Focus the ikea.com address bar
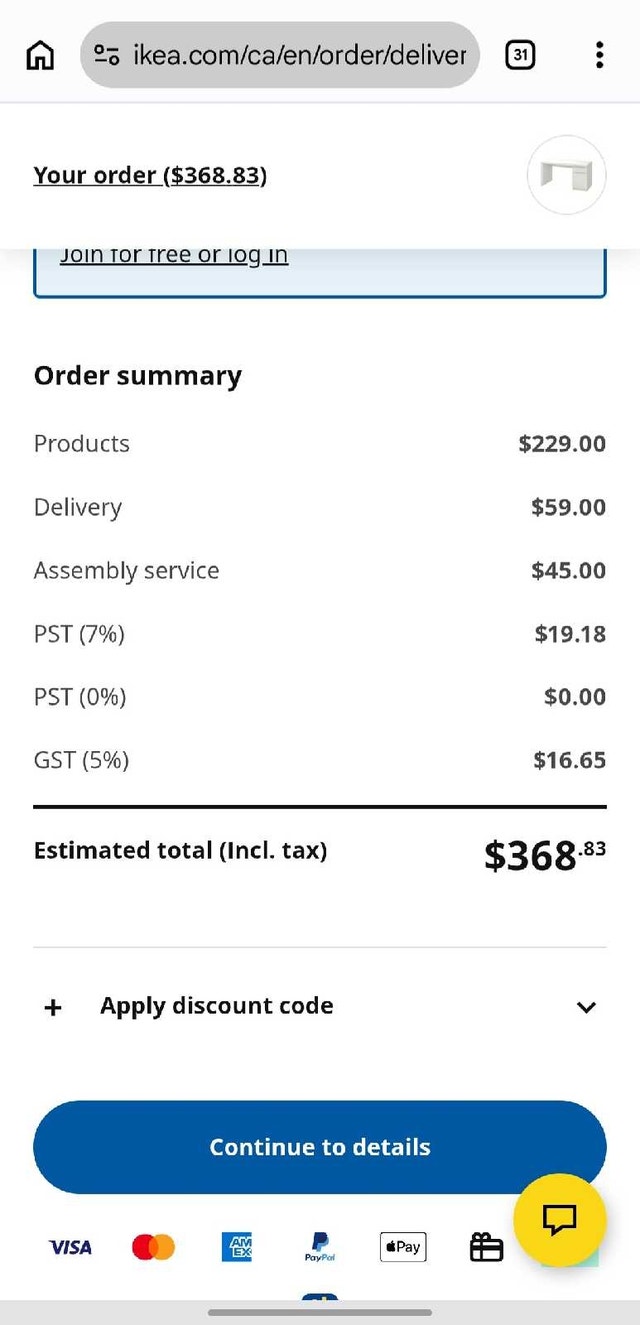Viewport: 640px width, 1325px height. click(280, 55)
